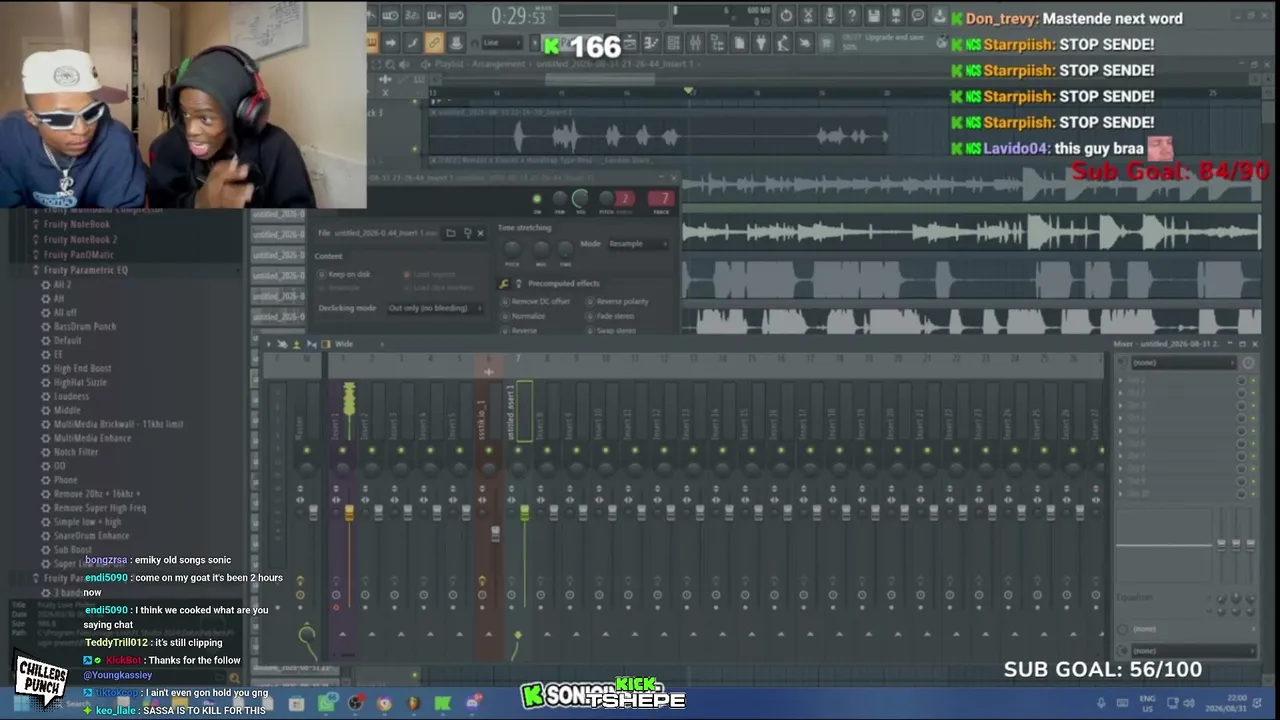
Task: Select the Remove Super High Freq preset
Action: 99,508
